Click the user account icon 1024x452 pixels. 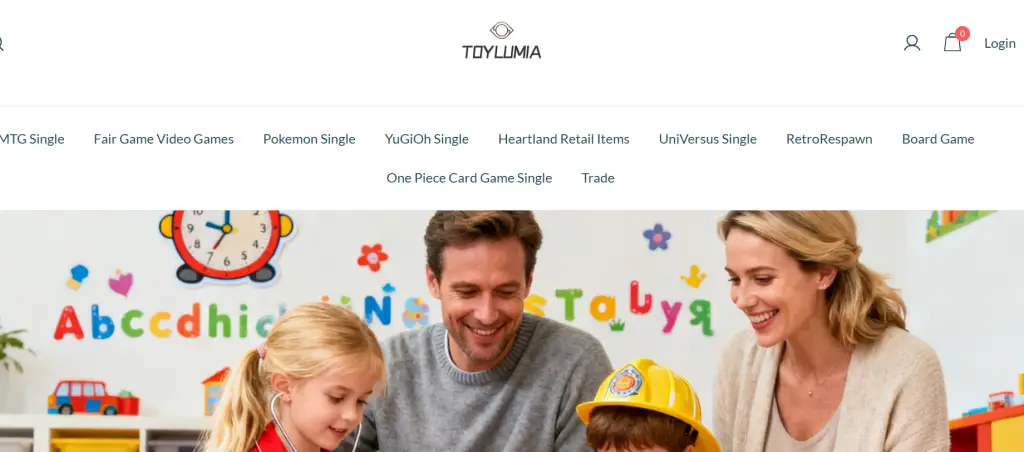(x=912, y=43)
